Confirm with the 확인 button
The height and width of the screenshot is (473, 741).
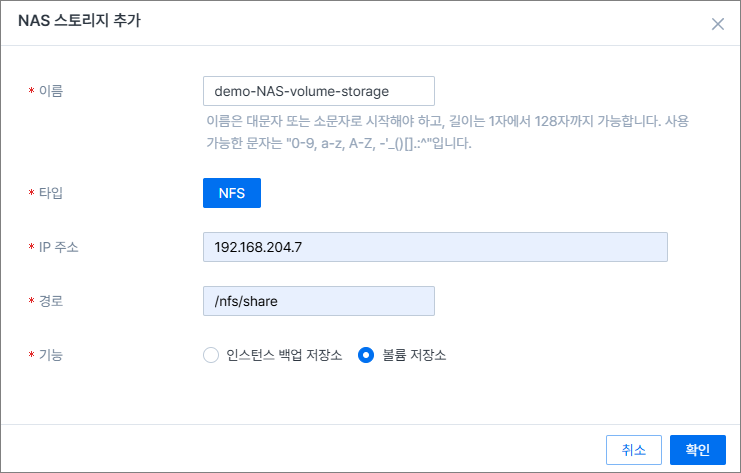697,450
